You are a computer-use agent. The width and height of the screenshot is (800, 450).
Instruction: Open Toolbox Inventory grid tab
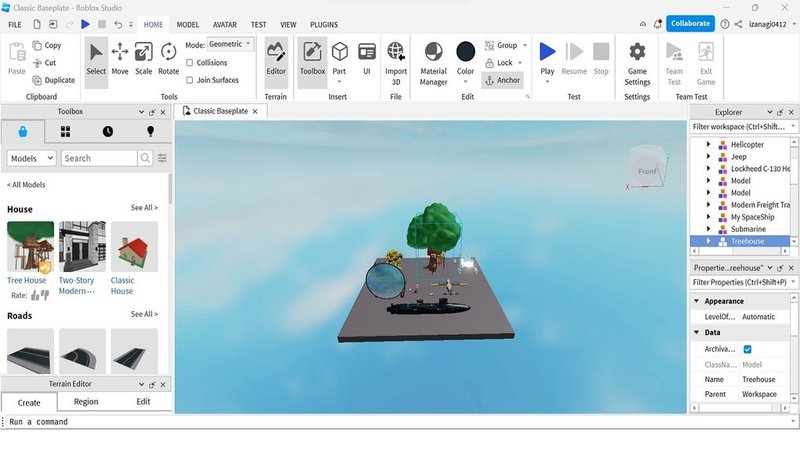tap(65, 132)
